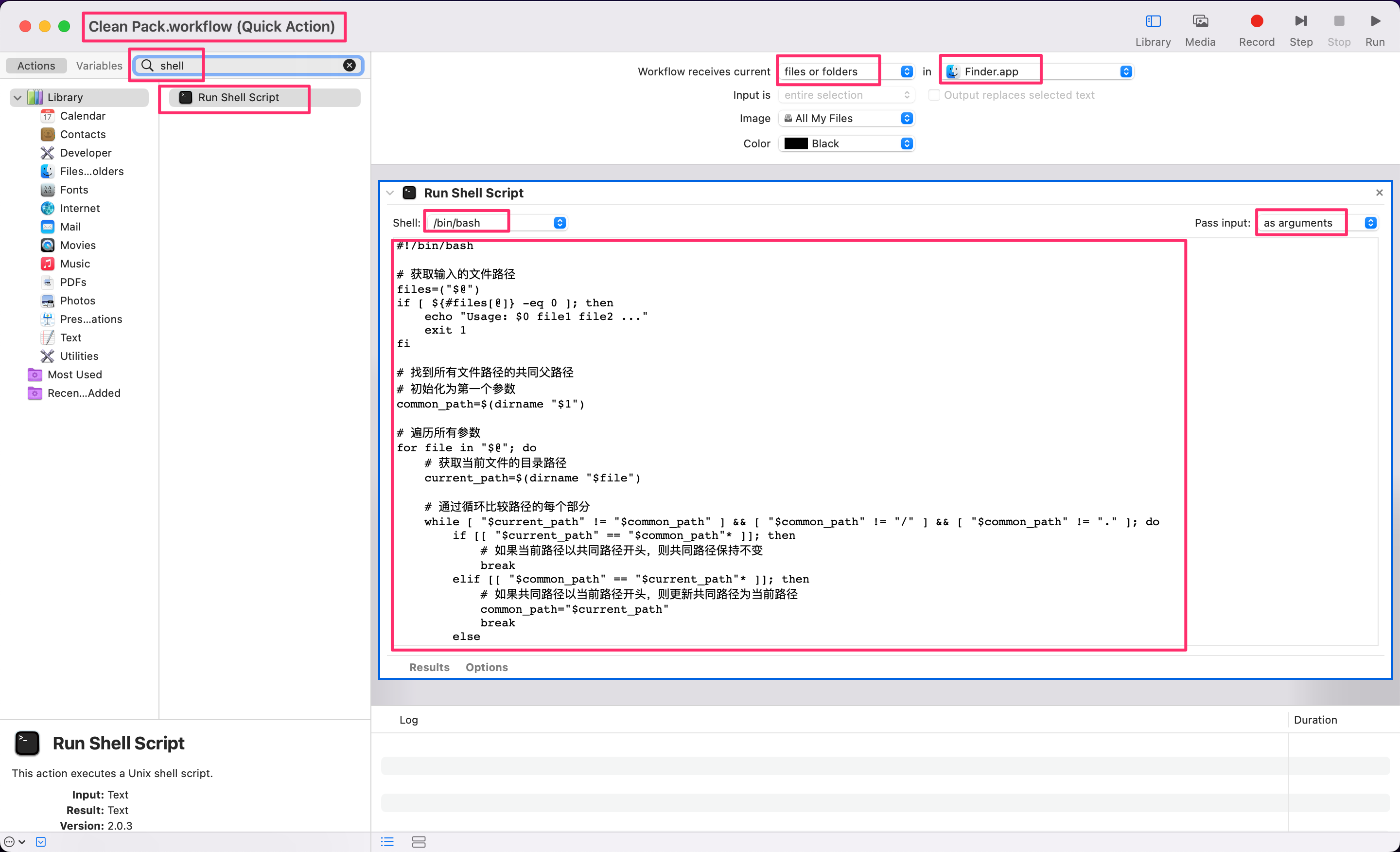Click the Step toolbar button
This screenshot has width=1400, height=852.
(x=1300, y=28)
